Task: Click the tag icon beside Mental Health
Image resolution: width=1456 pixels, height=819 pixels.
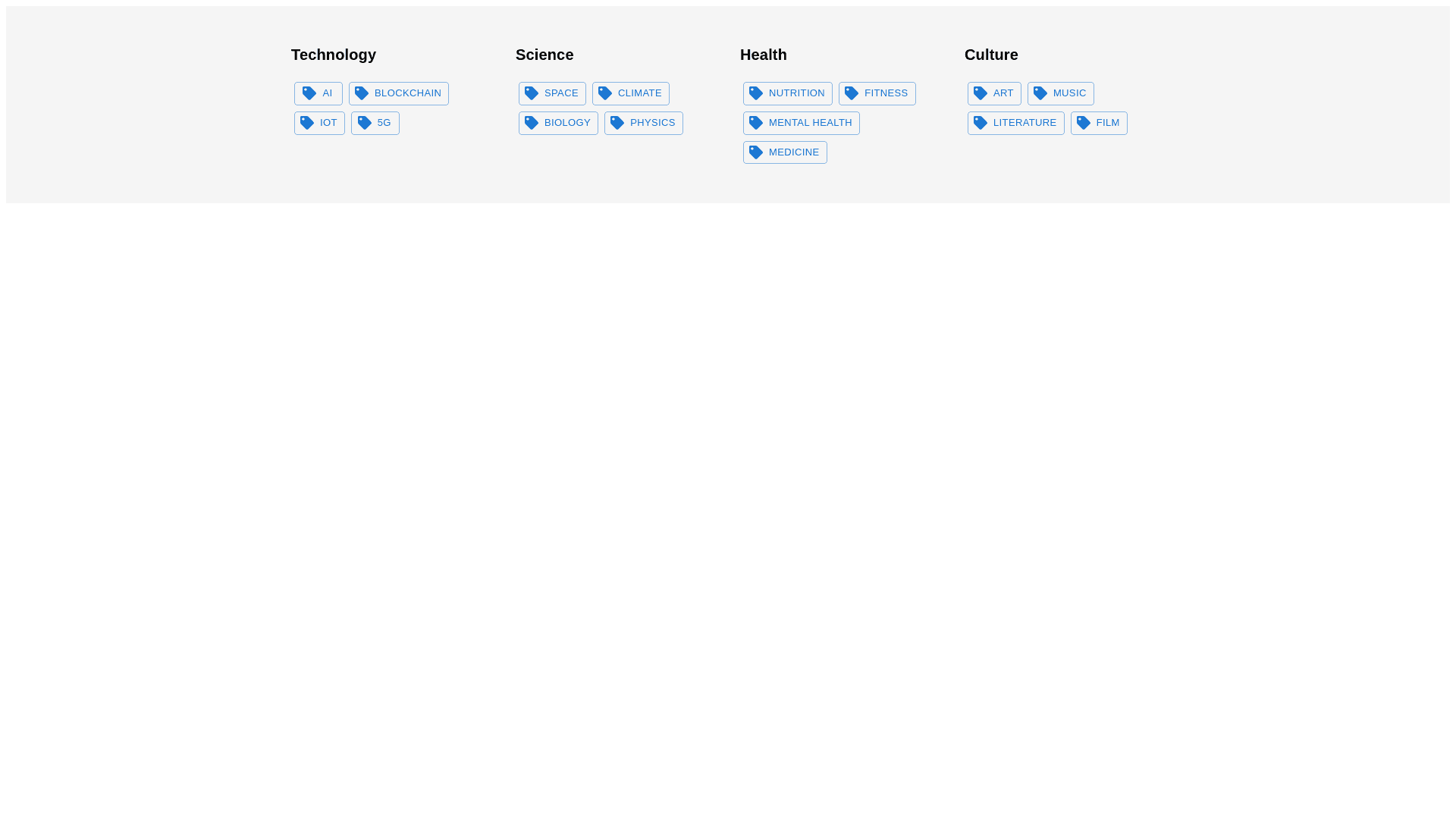Action: 756,123
